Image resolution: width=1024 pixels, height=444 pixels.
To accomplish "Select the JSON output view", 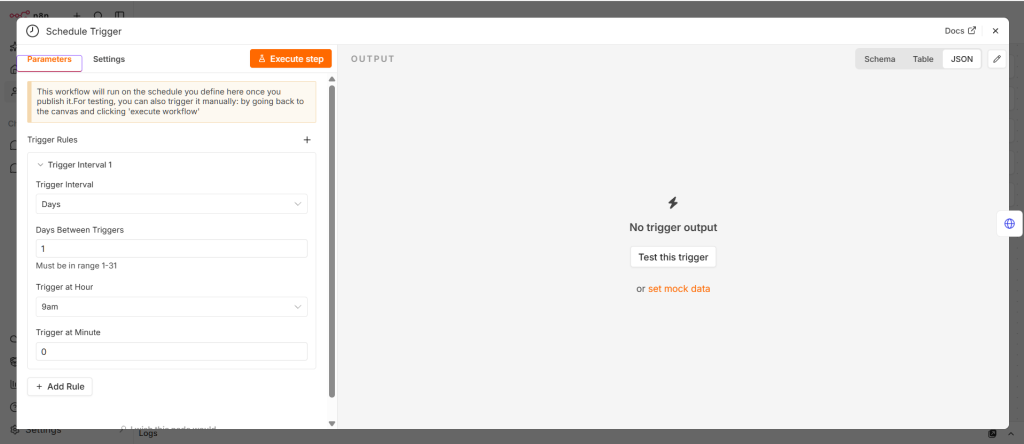I will click(x=961, y=59).
